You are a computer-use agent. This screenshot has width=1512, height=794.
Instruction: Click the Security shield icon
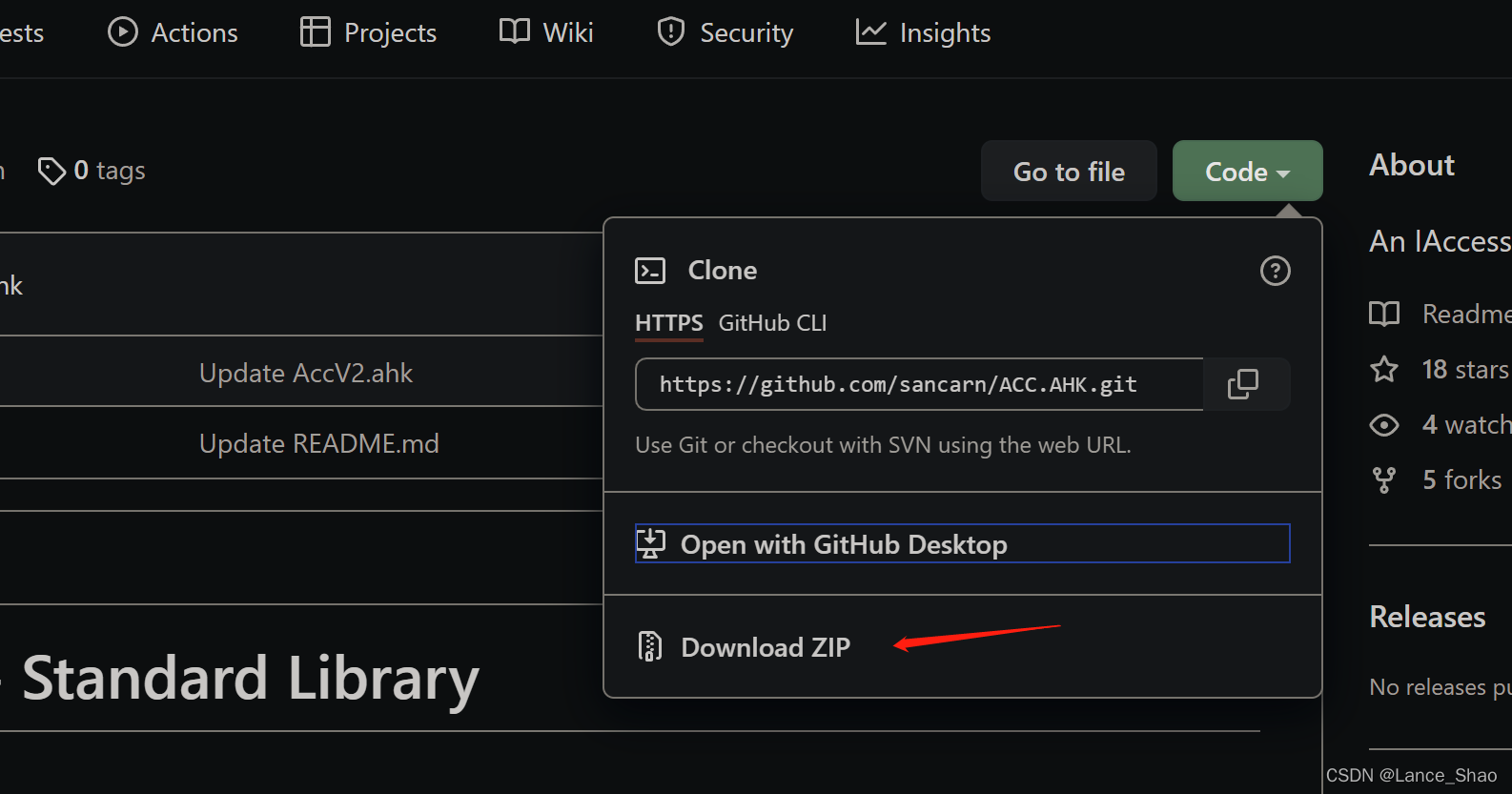tap(671, 31)
